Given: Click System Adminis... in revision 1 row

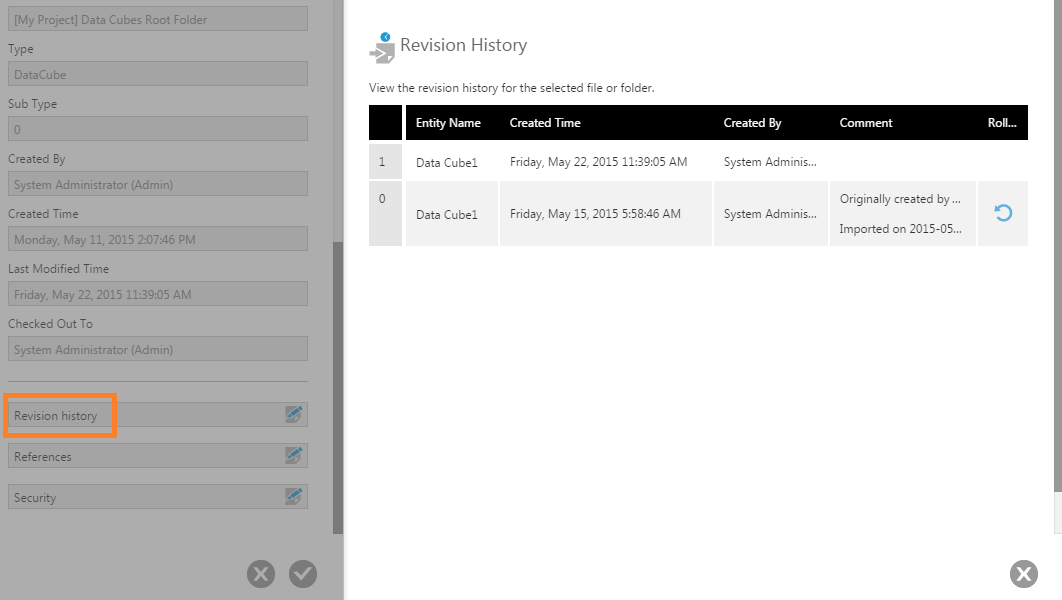Looking at the screenshot, I should [x=770, y=162].
